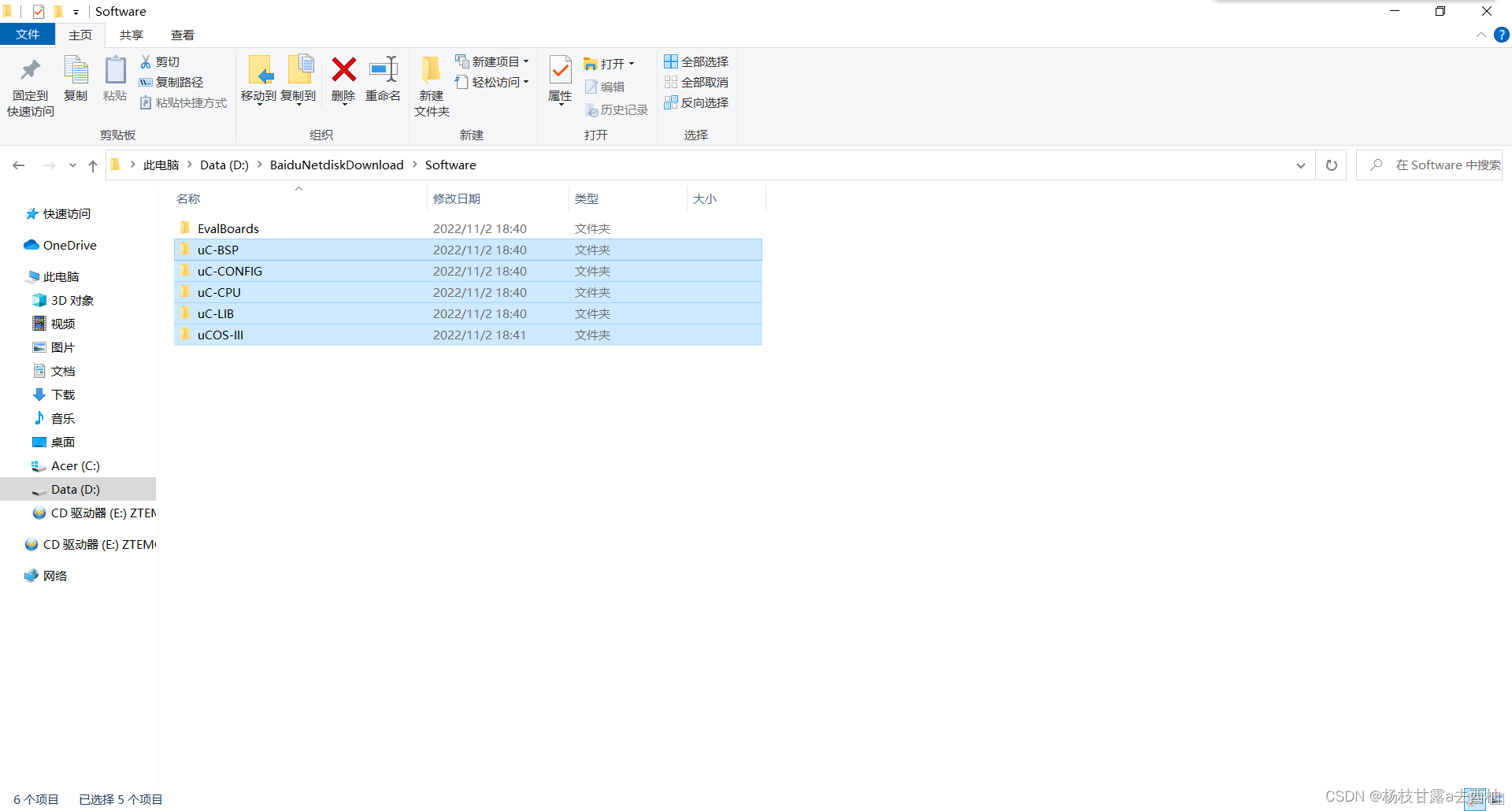Click the Properties icon in title bar

pyautogui.click(x=39, y=12)
